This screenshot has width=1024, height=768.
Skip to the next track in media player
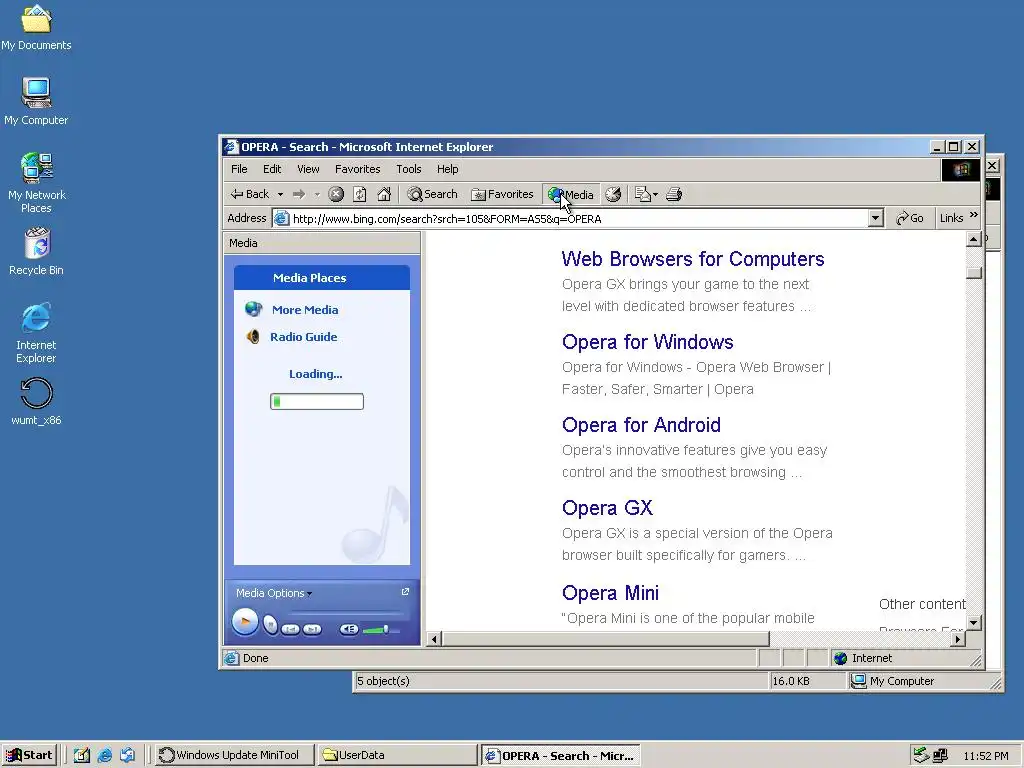(312, 630)
